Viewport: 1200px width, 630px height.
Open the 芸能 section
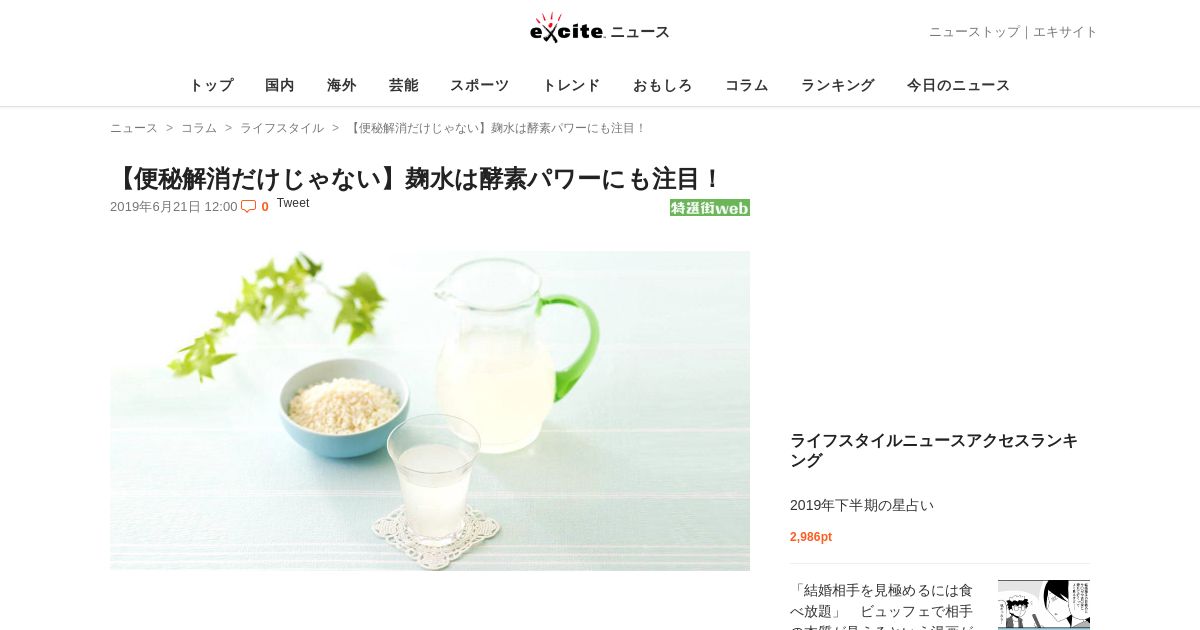[404, 85]
